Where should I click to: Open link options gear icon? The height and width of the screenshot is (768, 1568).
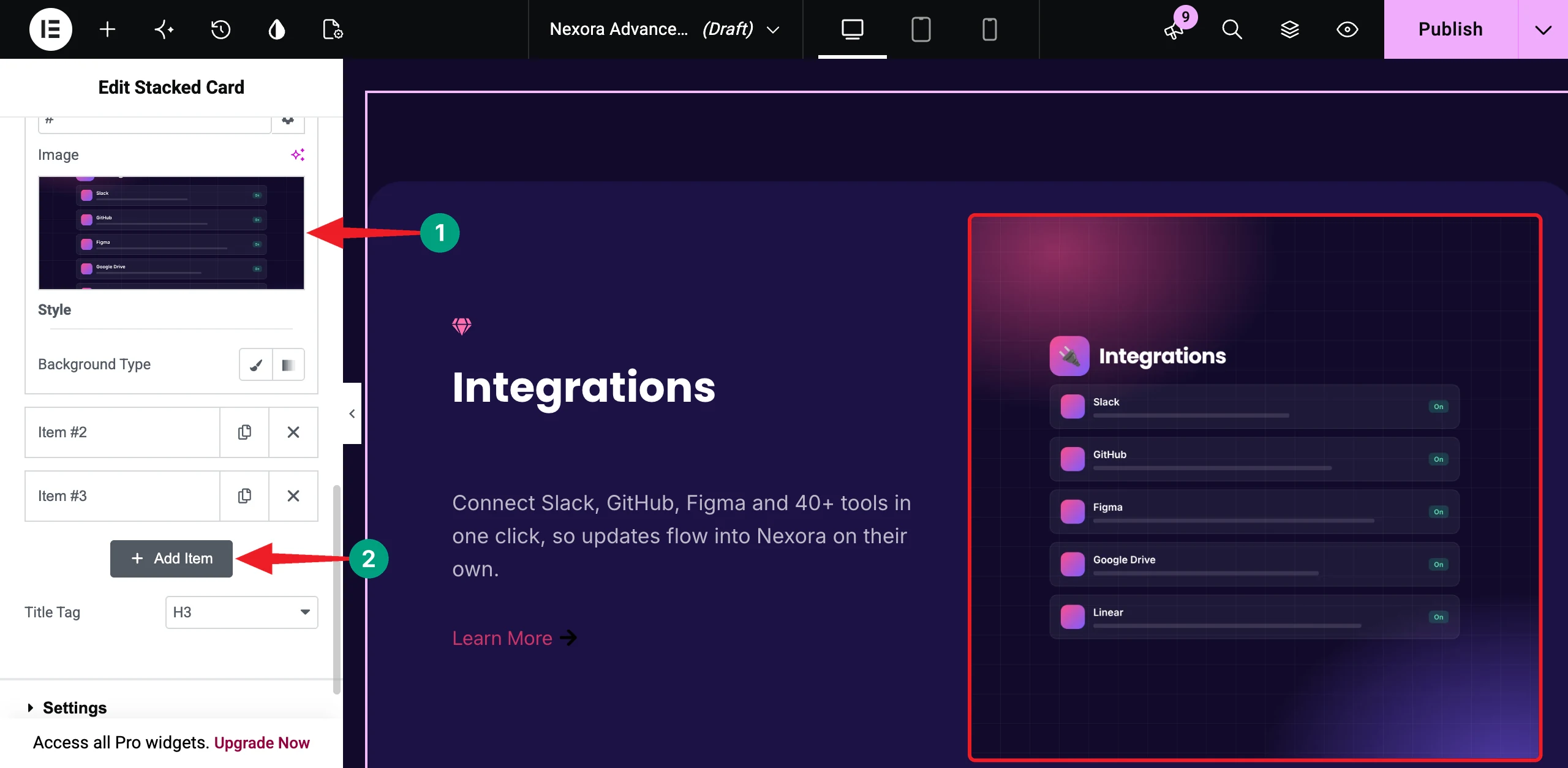coord(288,125)
